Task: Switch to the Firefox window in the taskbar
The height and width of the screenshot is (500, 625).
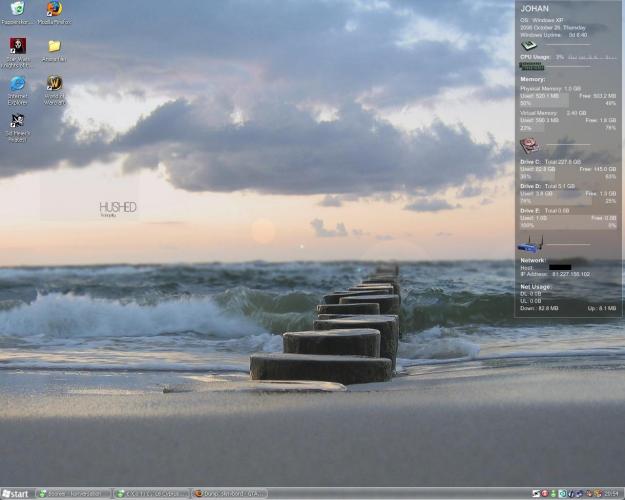Action: (x=229, y=493)
